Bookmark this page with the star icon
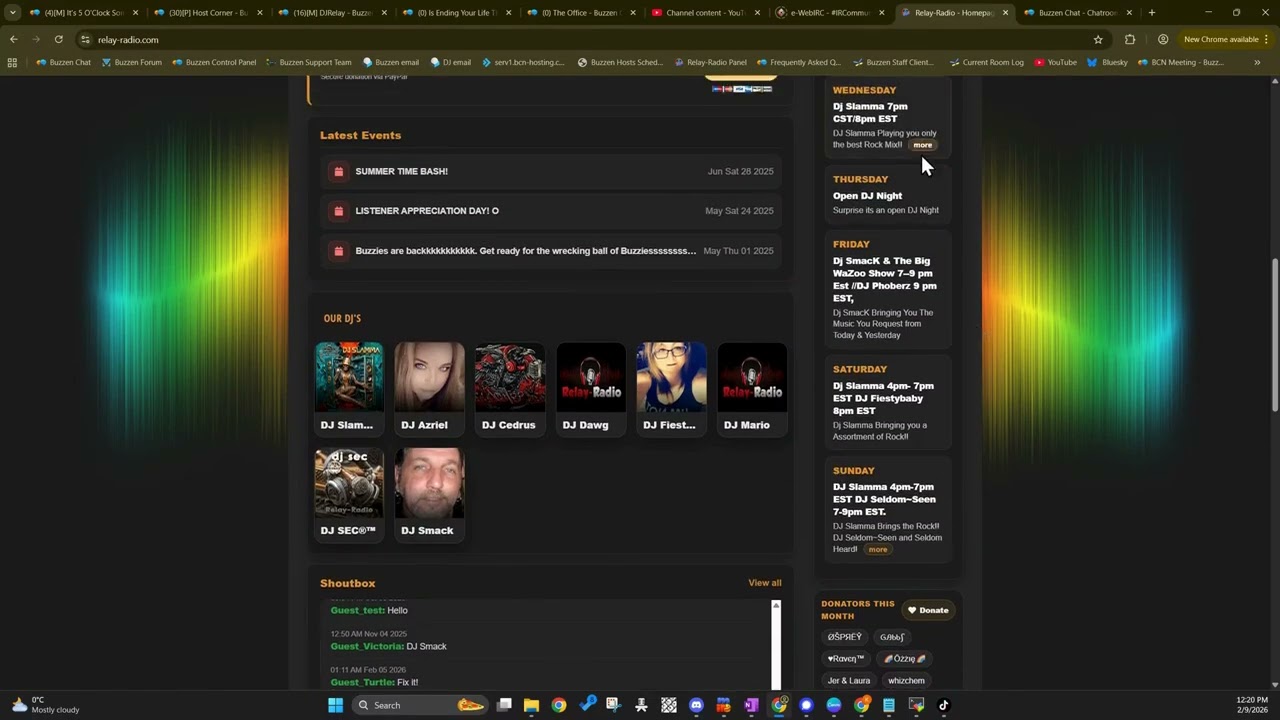The width and height of the screenshot is (1280, 720). pyautogui.click(x=1098, y=39)
